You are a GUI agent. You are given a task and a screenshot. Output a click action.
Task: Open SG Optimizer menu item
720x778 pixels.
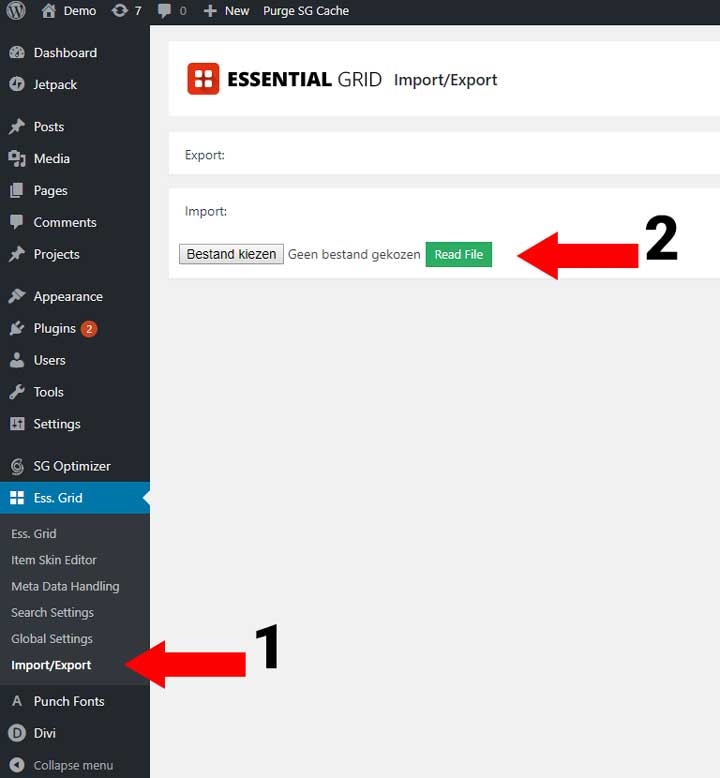coord(72,466)
